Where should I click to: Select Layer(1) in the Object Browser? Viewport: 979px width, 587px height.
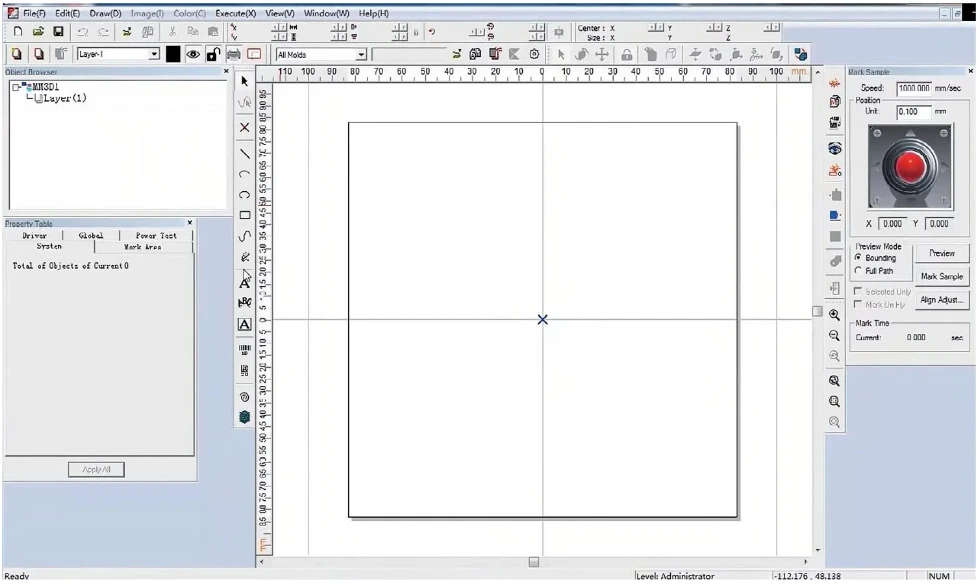[x=65, y=98]
